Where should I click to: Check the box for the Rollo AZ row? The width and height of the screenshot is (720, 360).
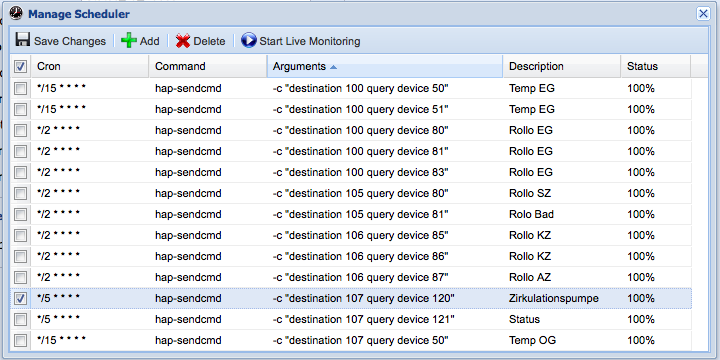click(20, 277)
